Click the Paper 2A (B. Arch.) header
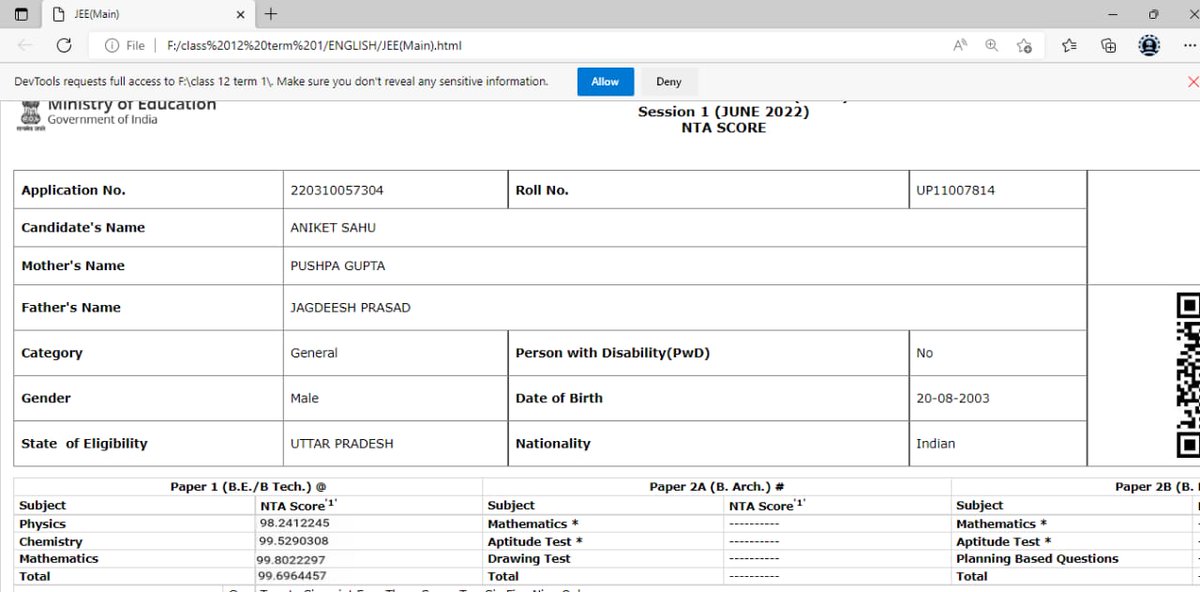1200x592 pixels. [x=716, y=487]
